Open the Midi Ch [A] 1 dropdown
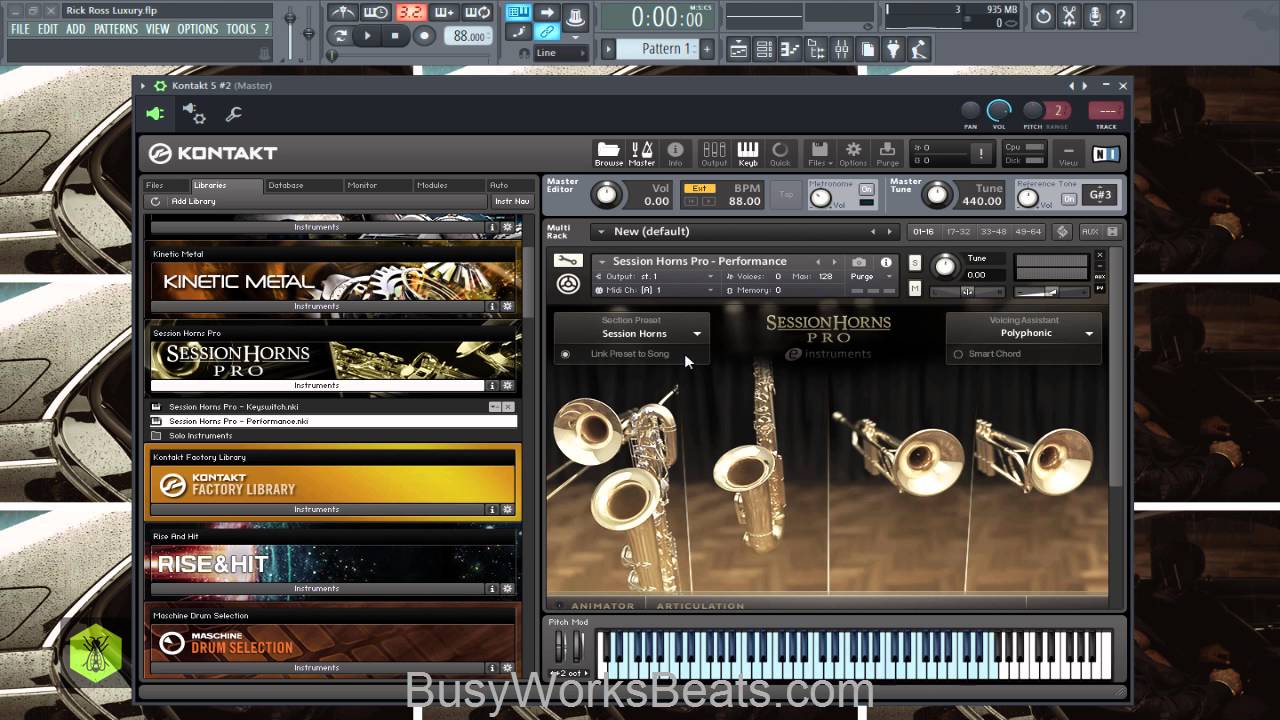 [x=654, y=290]
